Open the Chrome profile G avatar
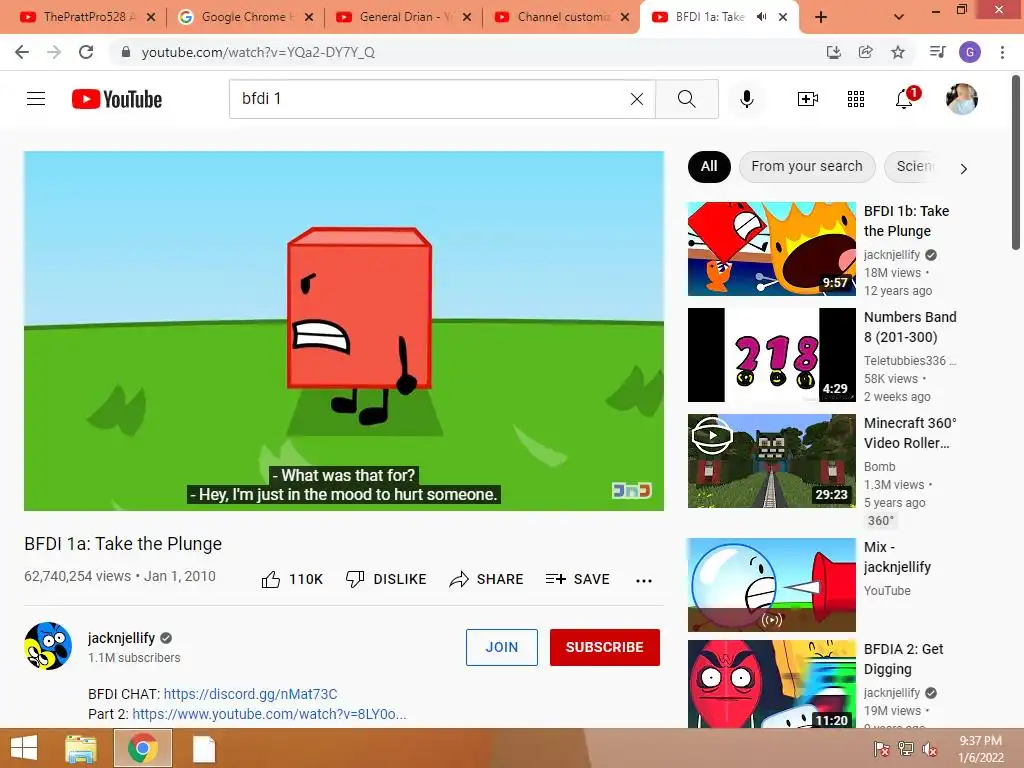Screen dimensions: 1024x768 pyautogui.click(x=970, y=52)
